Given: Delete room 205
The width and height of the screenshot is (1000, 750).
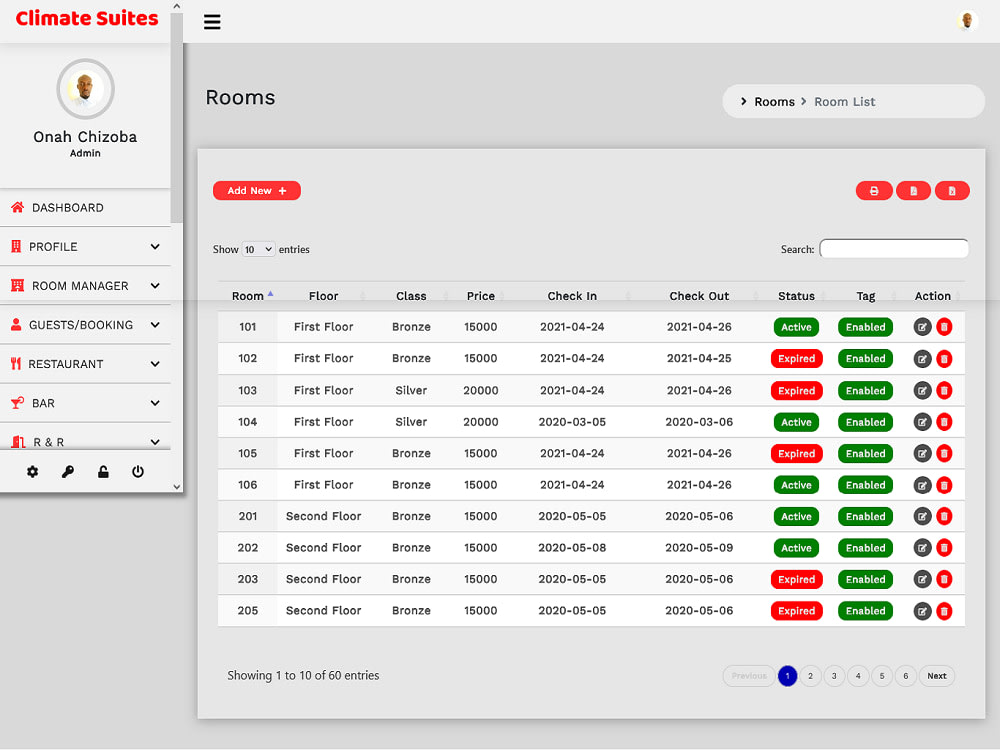Looking at the screenshot, I should tap(945, 611).
